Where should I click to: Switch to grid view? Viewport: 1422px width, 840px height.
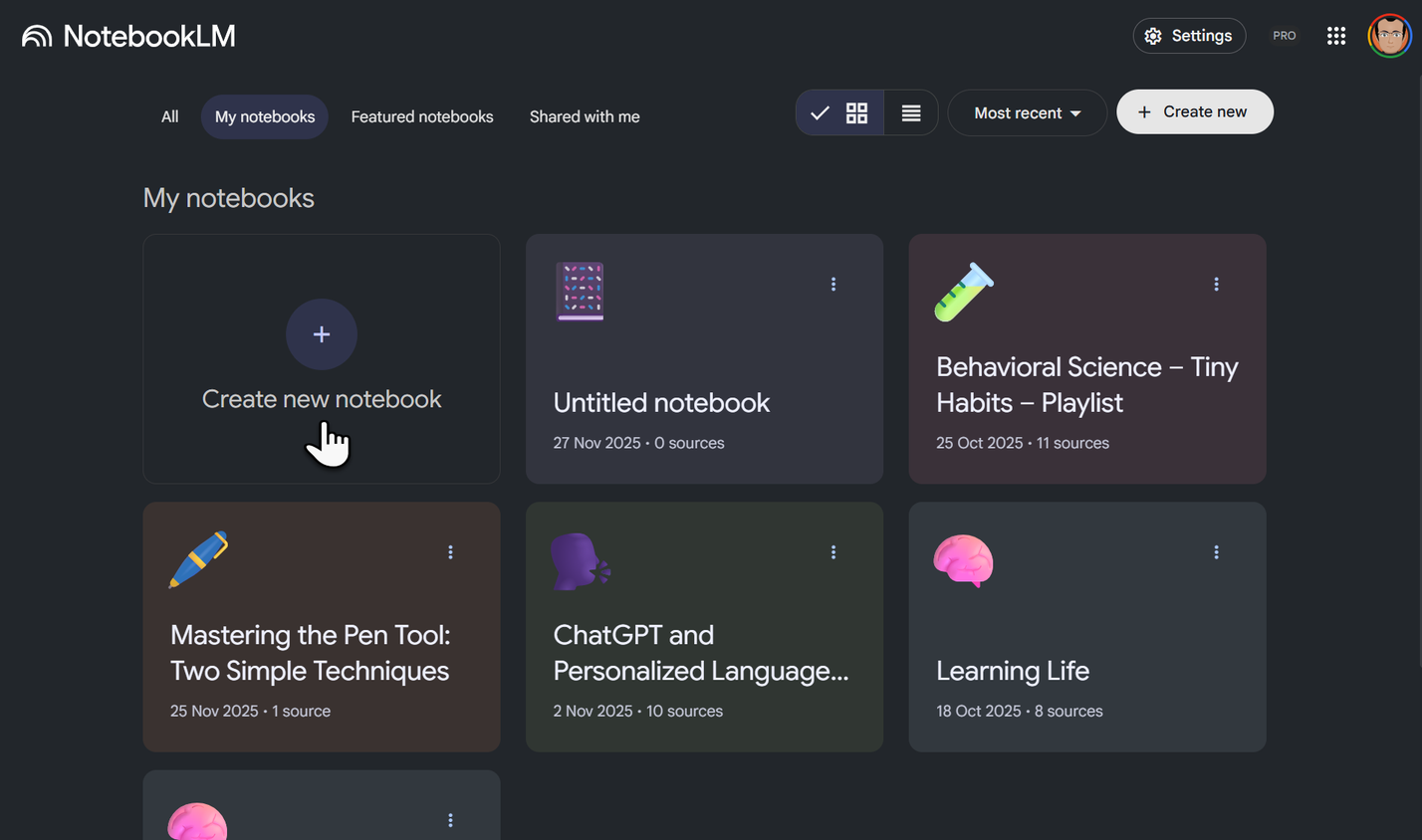[839, 112]
